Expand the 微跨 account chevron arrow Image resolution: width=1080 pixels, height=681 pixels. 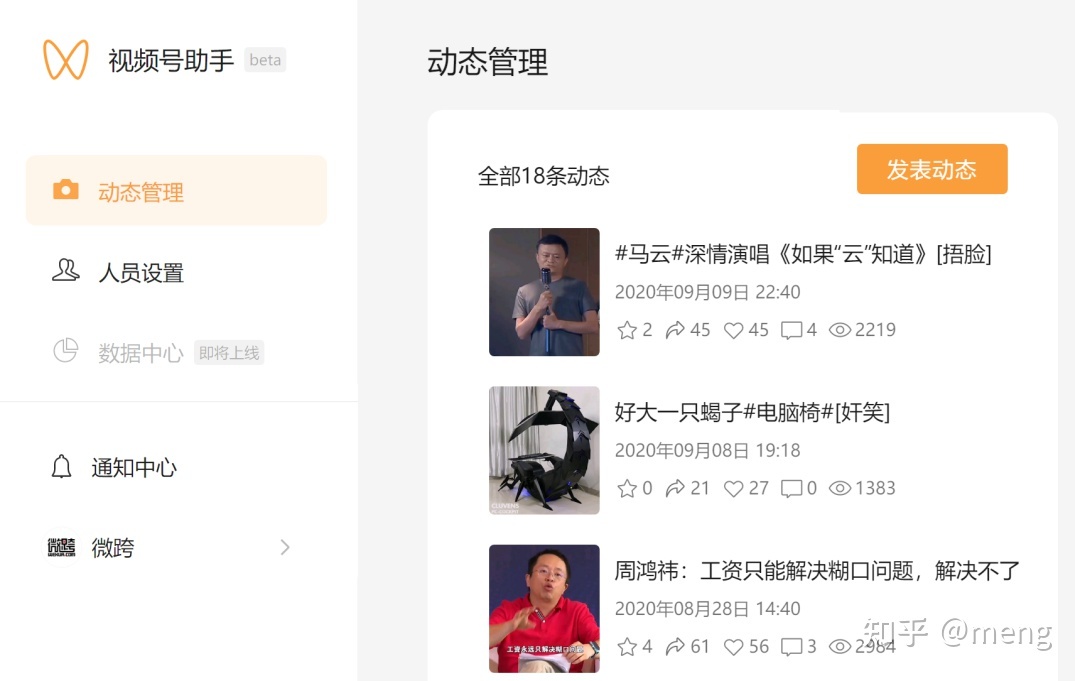click(x=285, y=547)
